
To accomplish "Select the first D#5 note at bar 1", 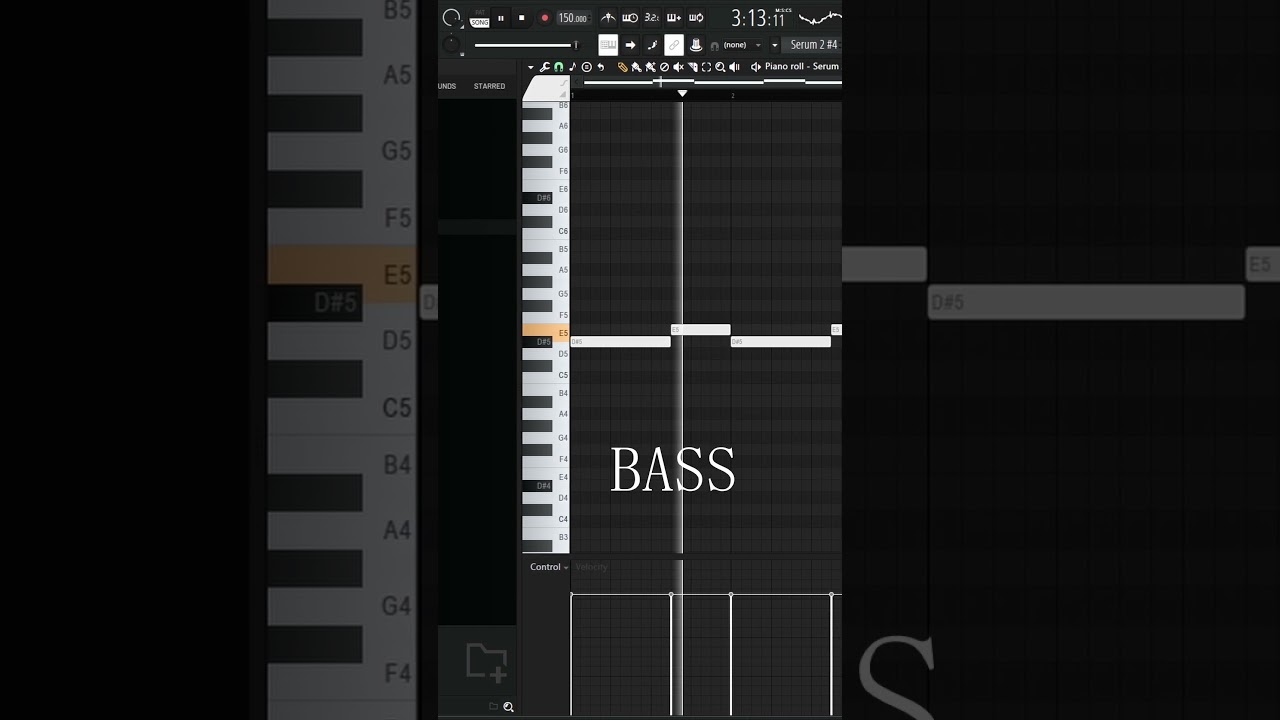I will pos(620,342).
